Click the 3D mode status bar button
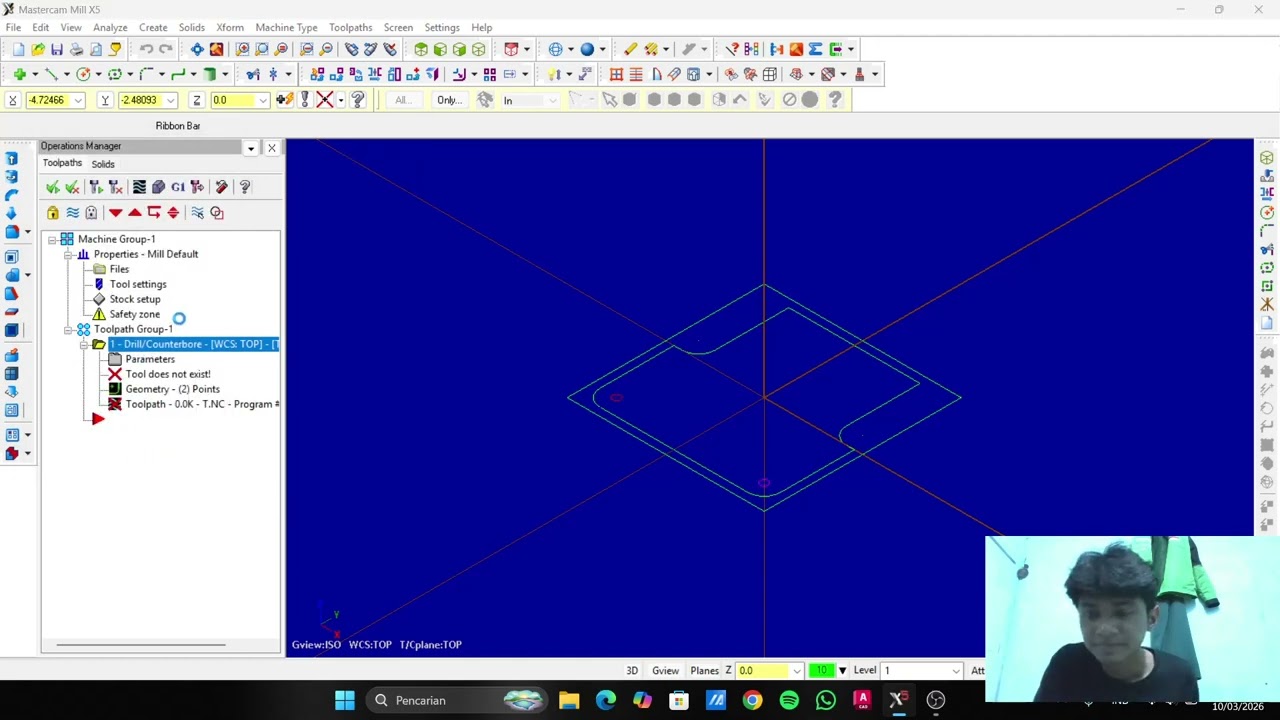Screen dimensions: 1280x720 (632, 671)
